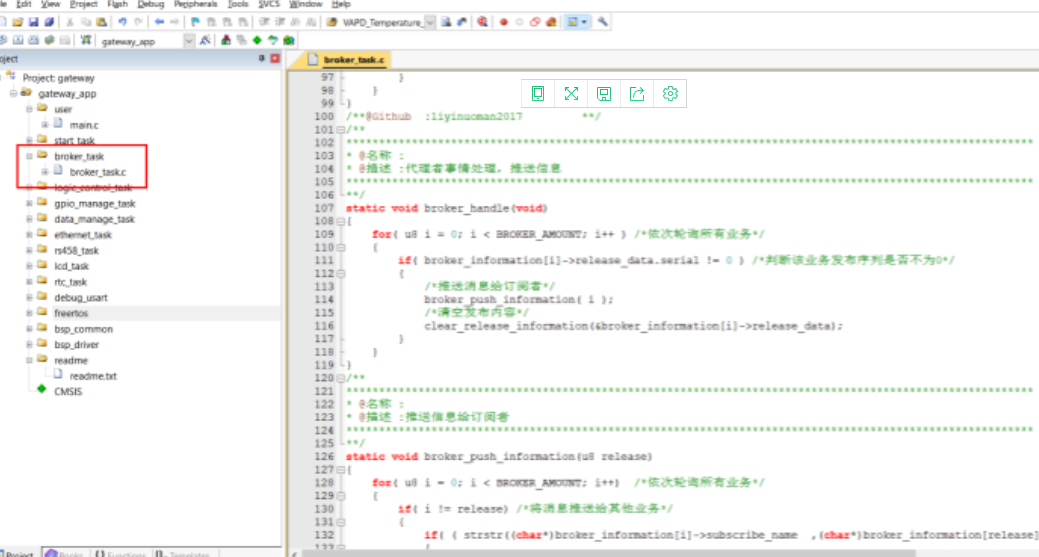The image size is (1039, 557).
Task: Open the SVCS menu
Action: [269, 4]
